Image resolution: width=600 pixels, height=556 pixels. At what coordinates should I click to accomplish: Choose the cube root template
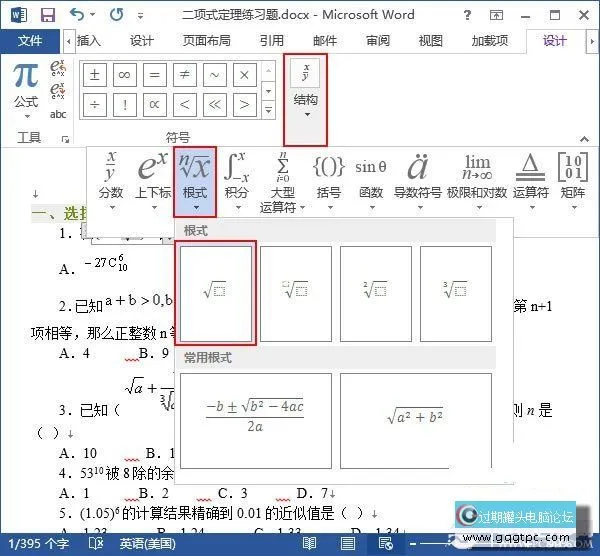pyautogui.click(x=455, y=291)
